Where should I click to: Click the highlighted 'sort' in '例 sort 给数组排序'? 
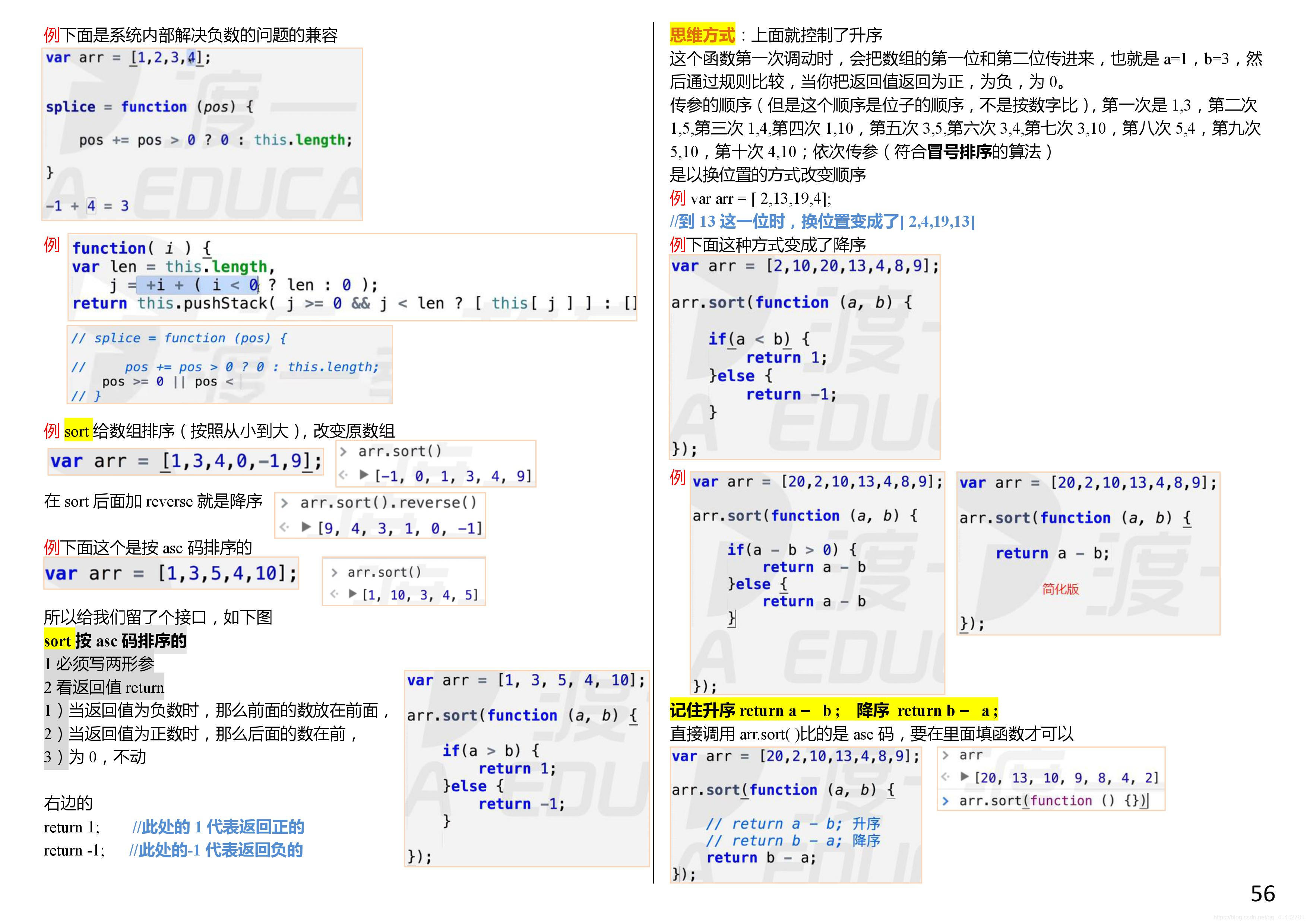(77, 431)
